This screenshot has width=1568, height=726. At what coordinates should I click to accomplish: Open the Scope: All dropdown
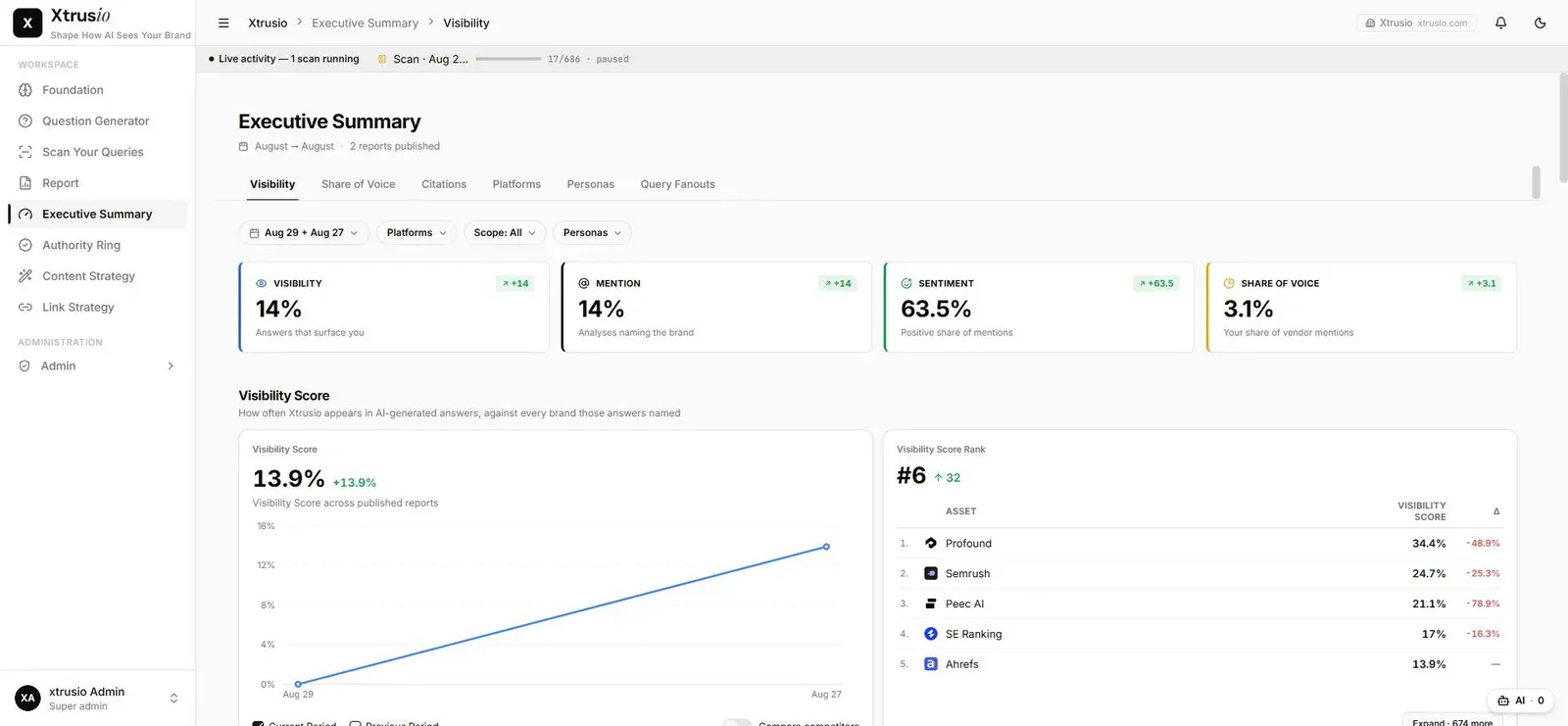tap(505, 233)
